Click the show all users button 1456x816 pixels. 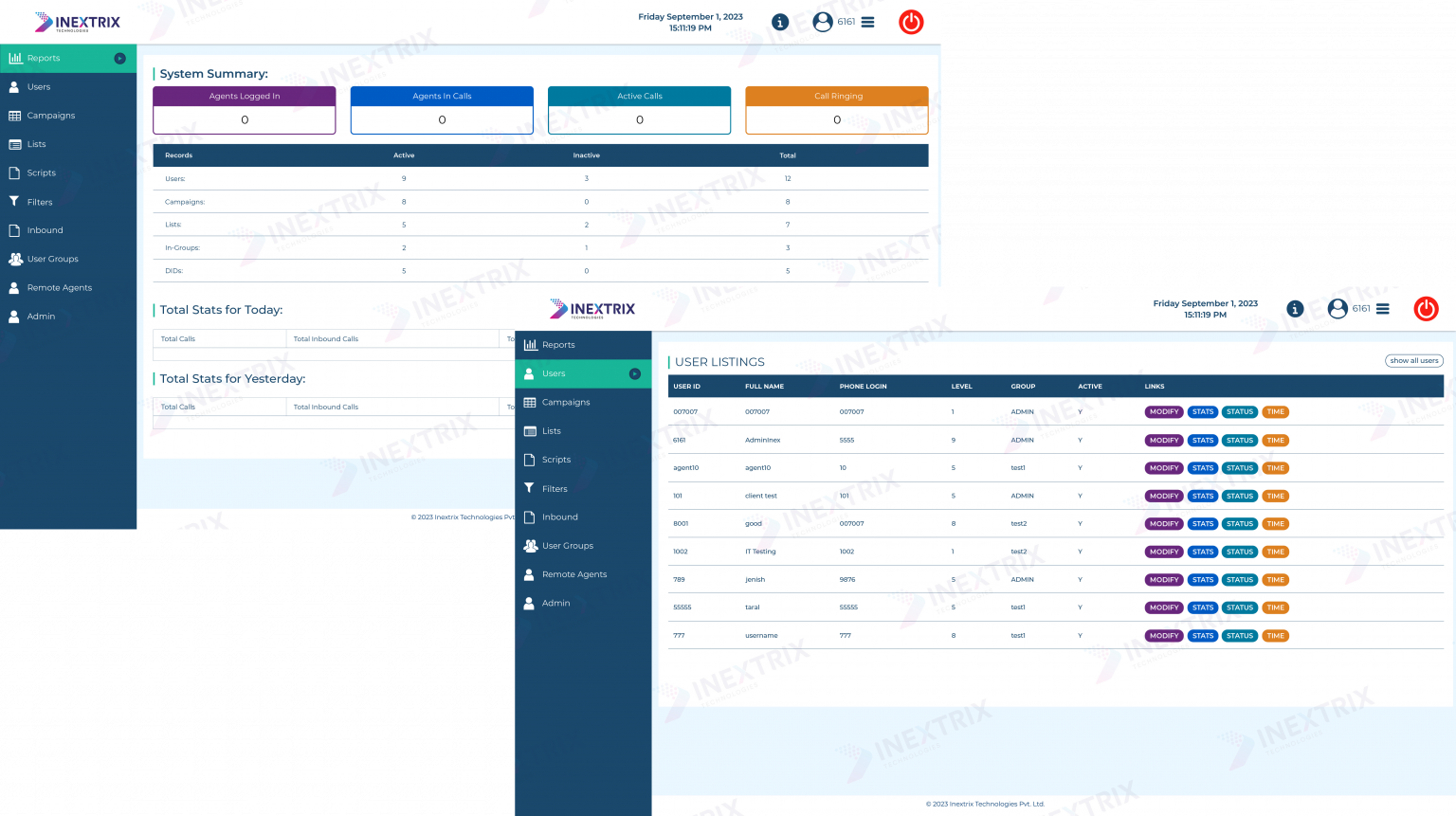tap(1413, 360)
